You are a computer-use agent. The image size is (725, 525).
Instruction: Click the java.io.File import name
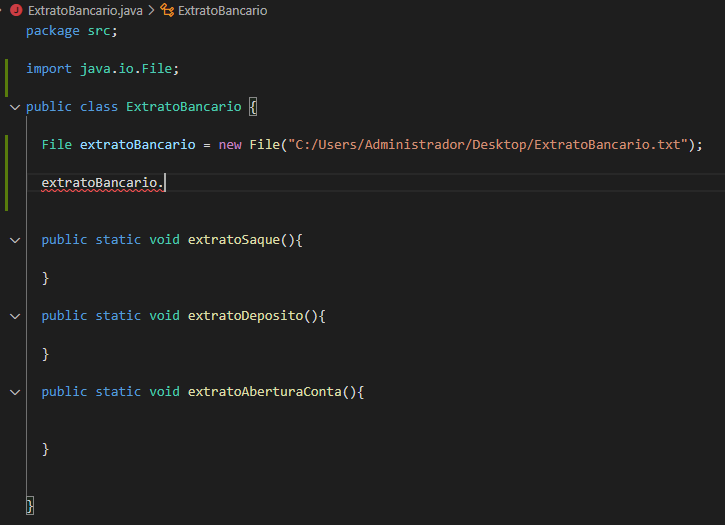(126, 69)
